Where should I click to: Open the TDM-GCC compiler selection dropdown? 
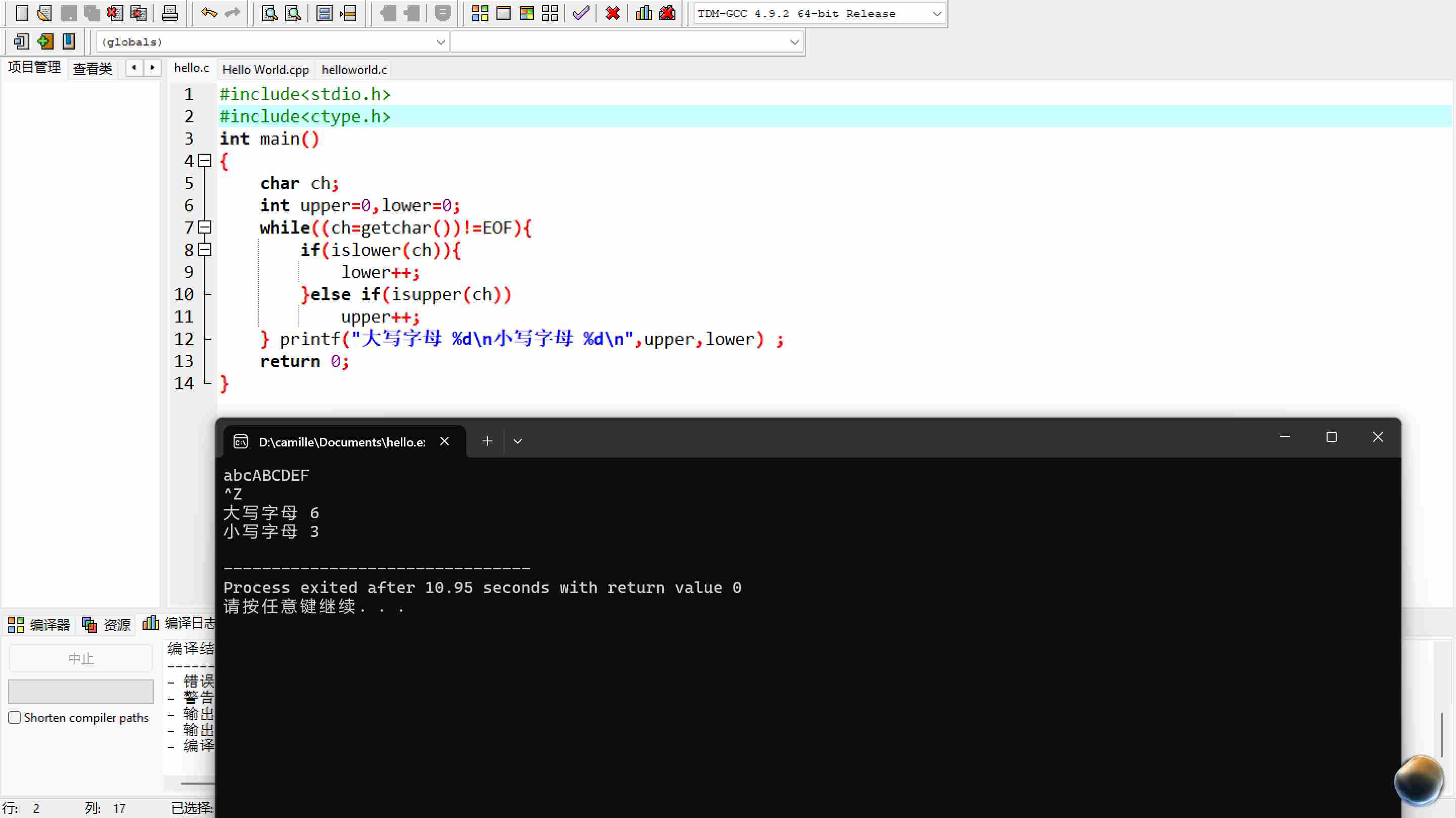click(936, 14)
